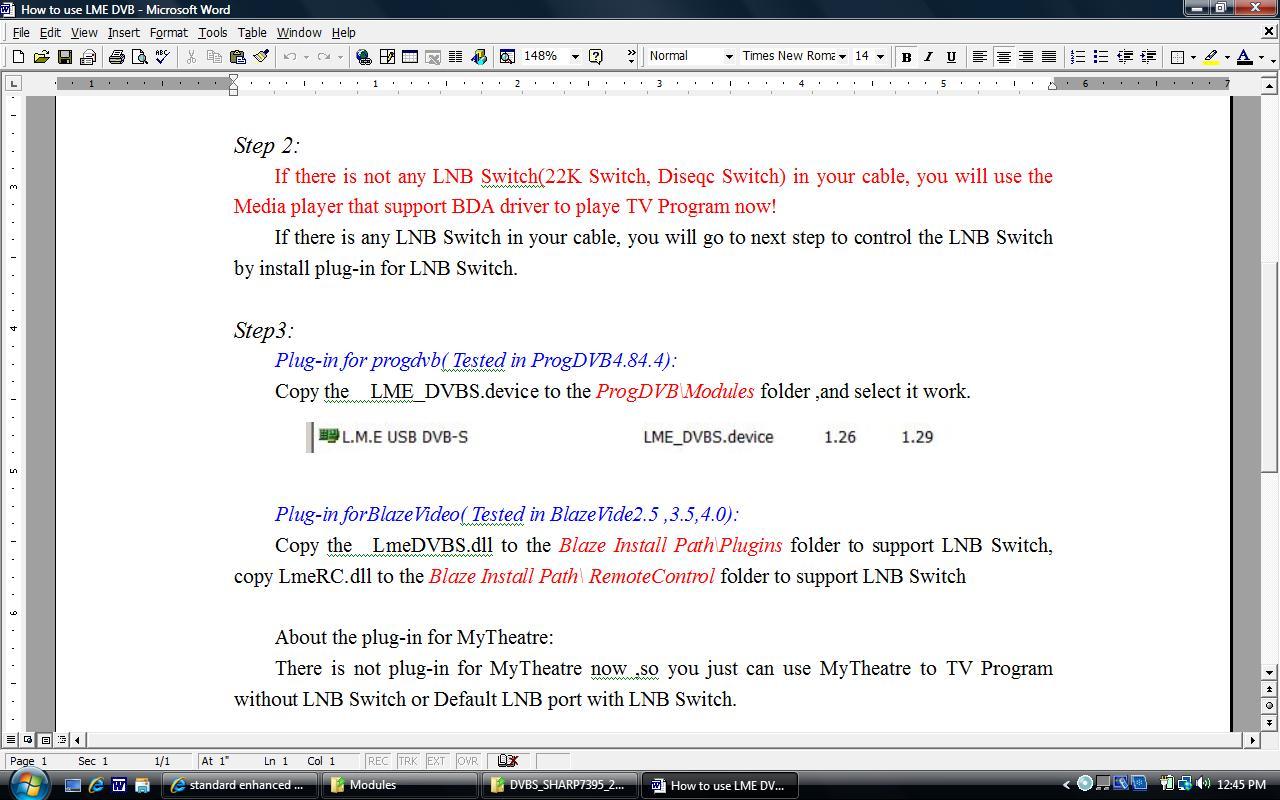Image resolution: width=1280 pixels, height=800 pixels.
Task: Open the Insert Hyperlink tool
Action: click(364, 57)
